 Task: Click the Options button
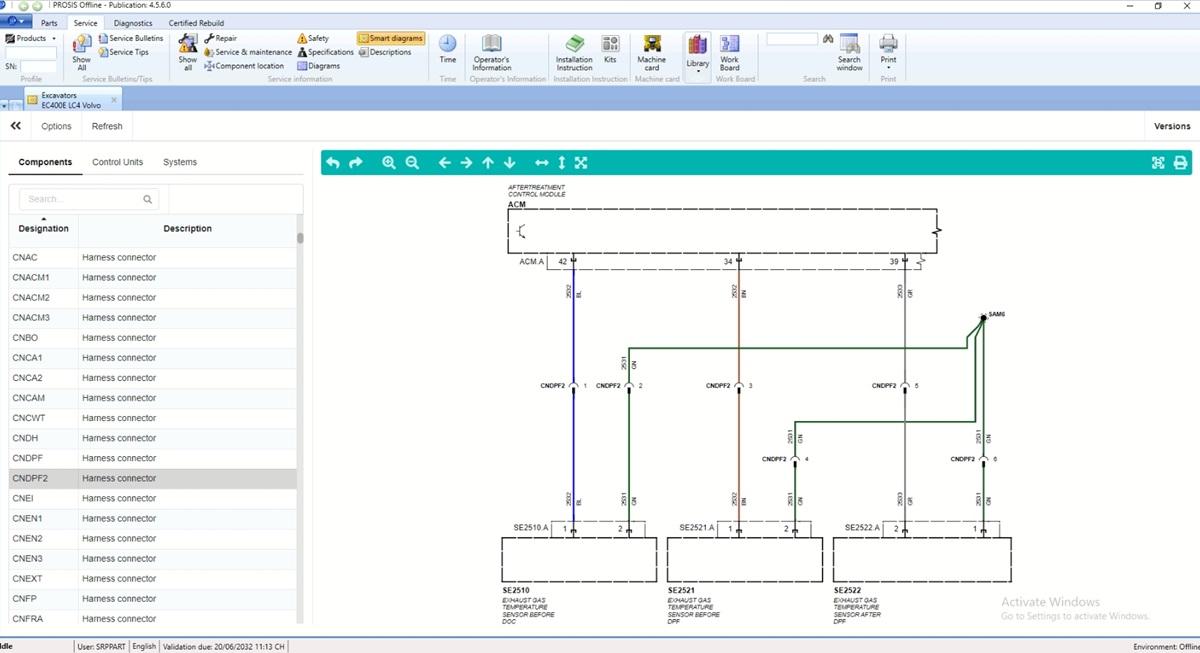click(x=56, y=126)
